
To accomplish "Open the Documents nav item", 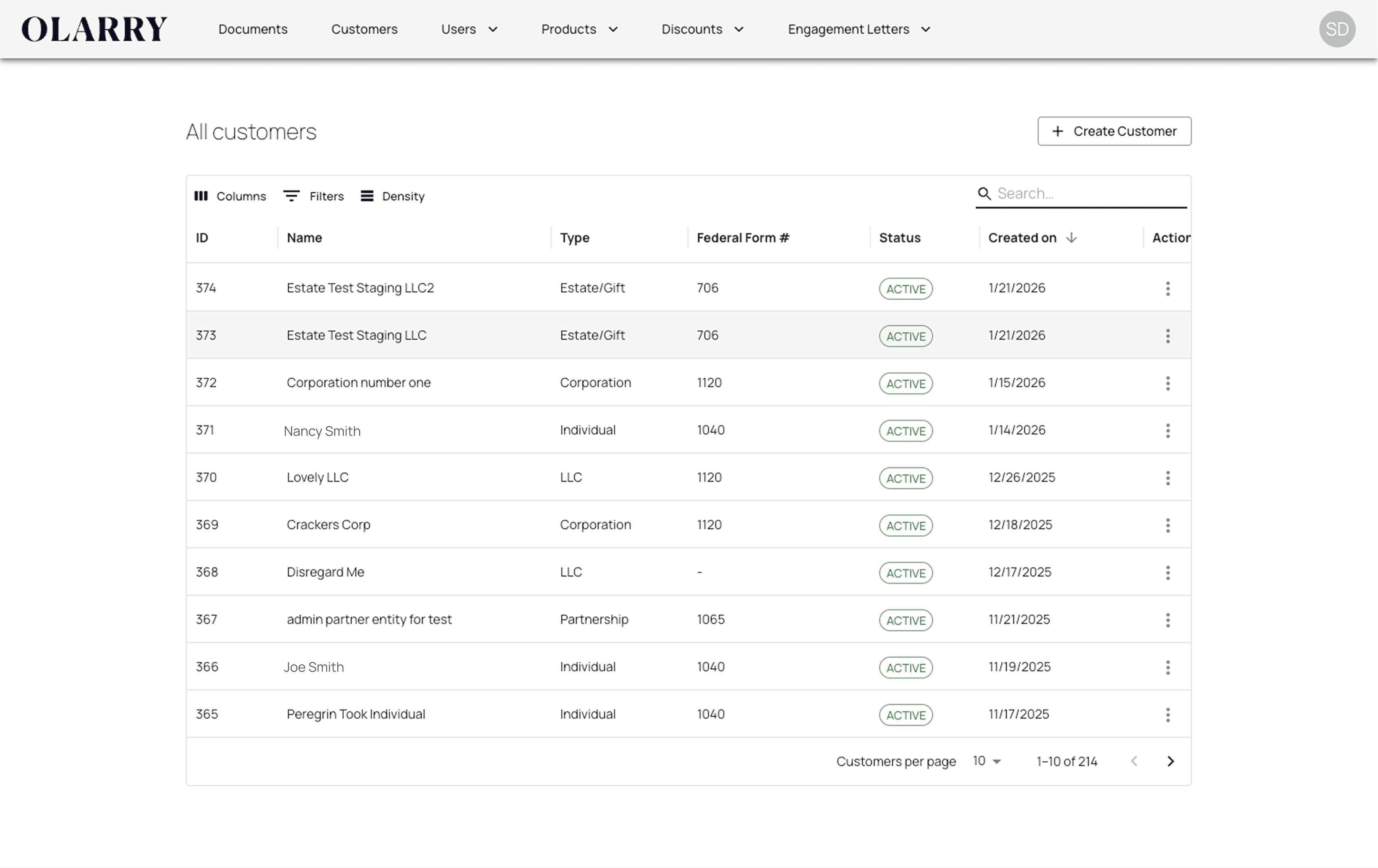I will click(253, 29).
